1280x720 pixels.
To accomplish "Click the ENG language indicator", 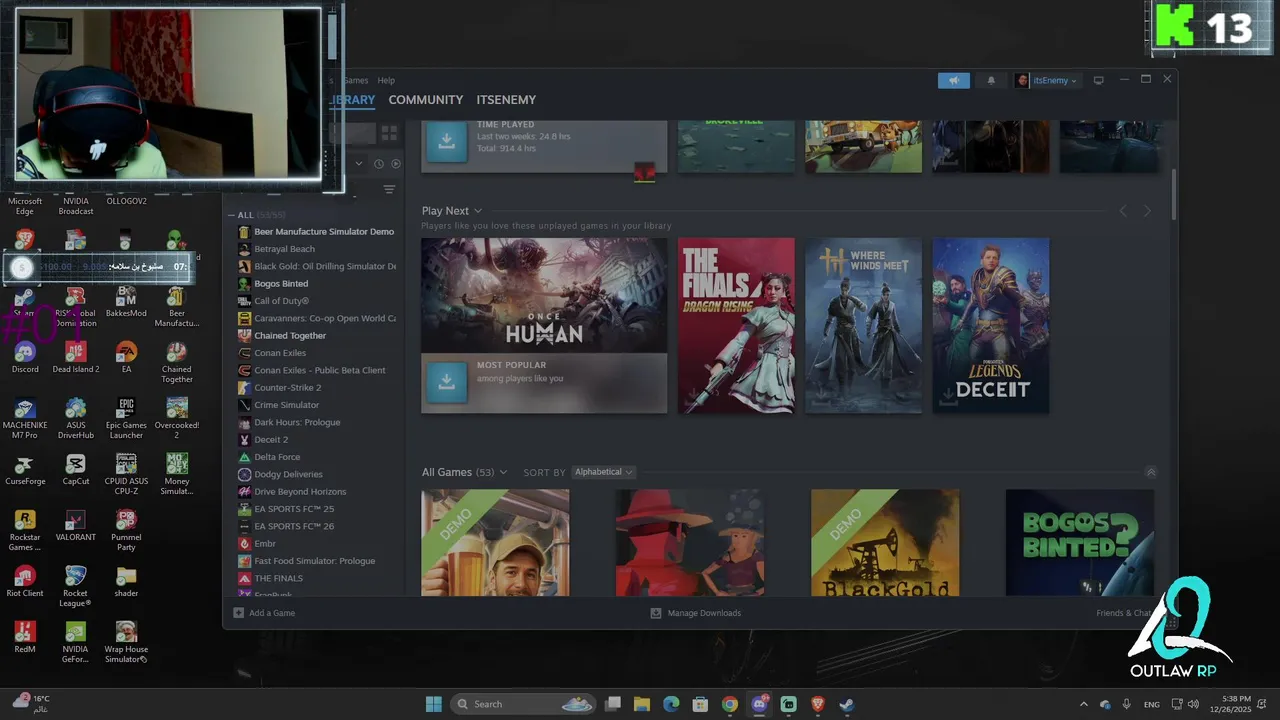I will 1152,705.
